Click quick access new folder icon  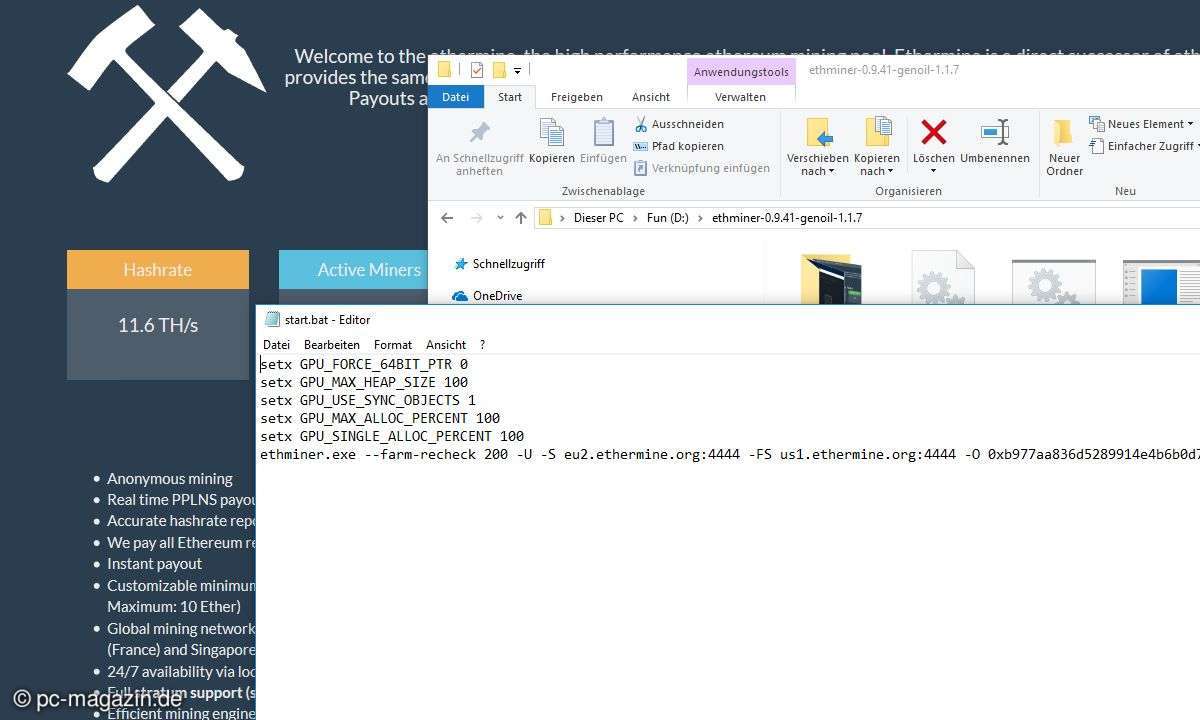[498, 70]
